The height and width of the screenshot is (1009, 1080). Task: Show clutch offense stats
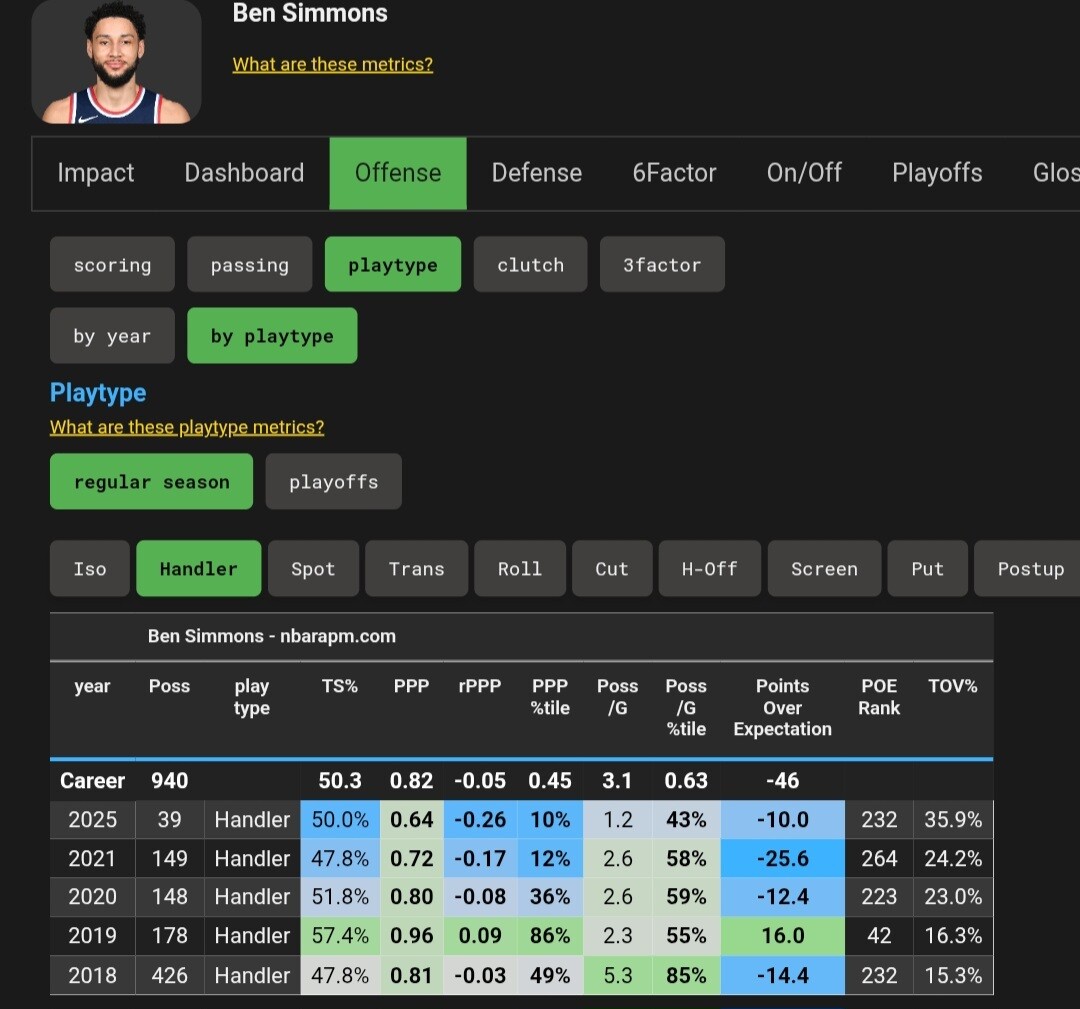point(530,265)
